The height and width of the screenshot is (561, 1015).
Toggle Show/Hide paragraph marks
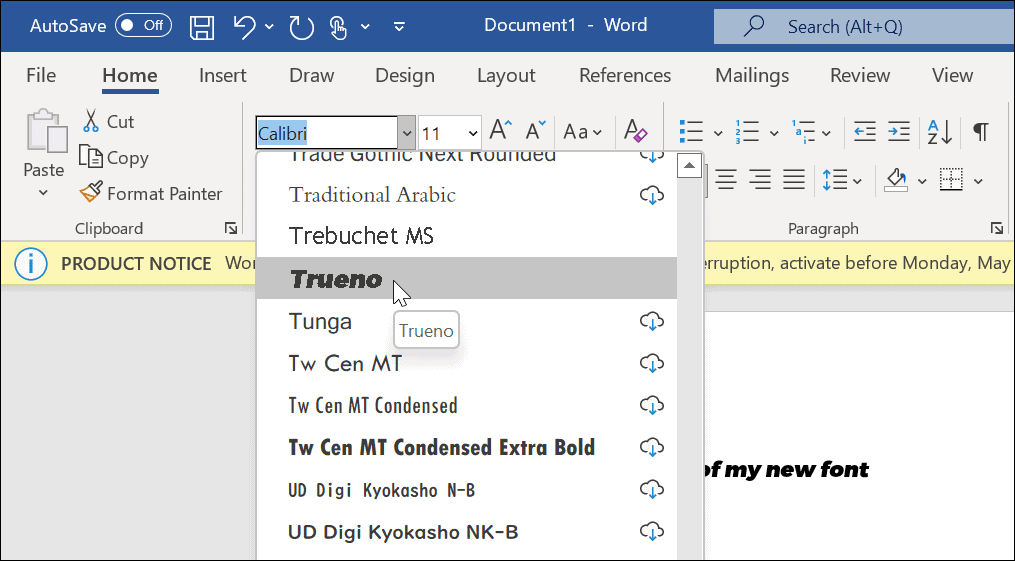coord(981,131)
